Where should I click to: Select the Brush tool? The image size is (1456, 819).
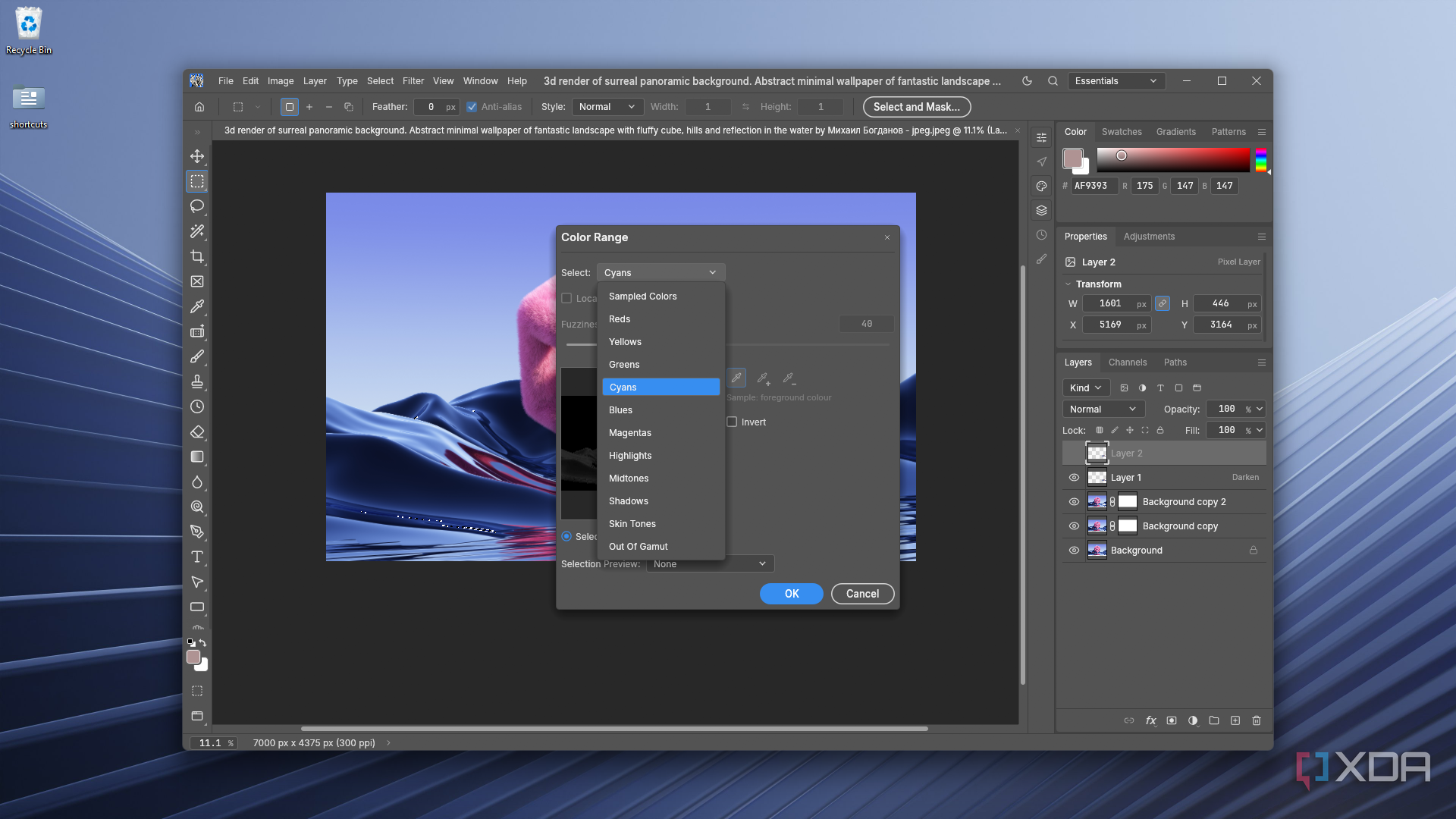pos(197,356)
